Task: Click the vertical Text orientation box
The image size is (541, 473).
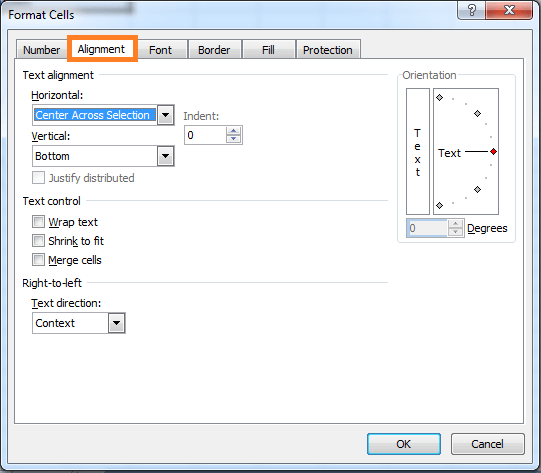Action: click(417, 151)
